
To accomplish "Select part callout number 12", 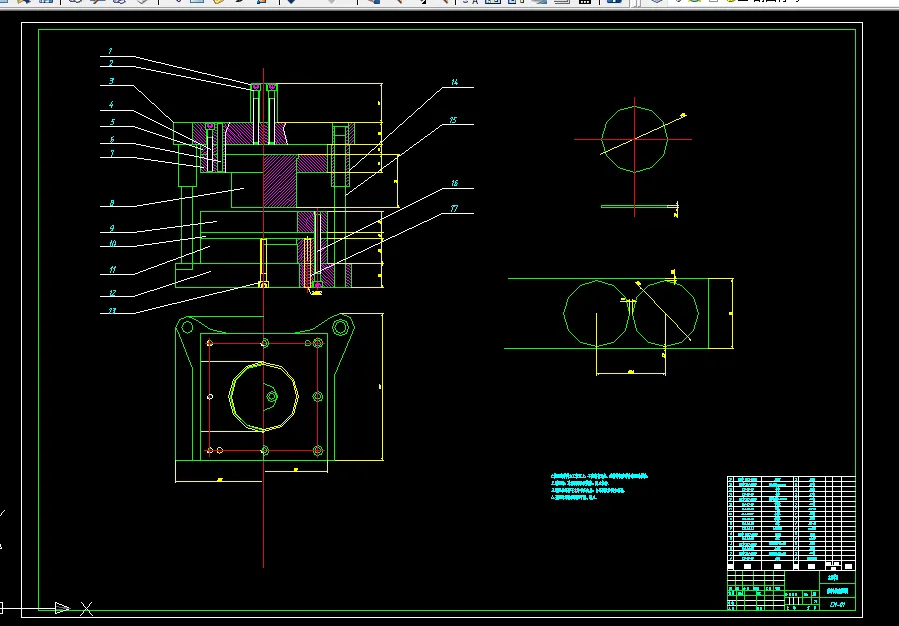I will (x=112, y=293).
